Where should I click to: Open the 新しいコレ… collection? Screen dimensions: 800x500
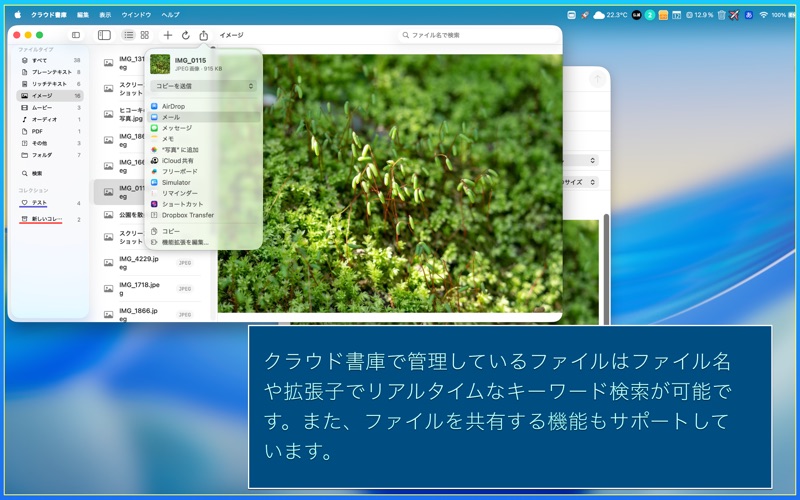[x=50, y=219]
